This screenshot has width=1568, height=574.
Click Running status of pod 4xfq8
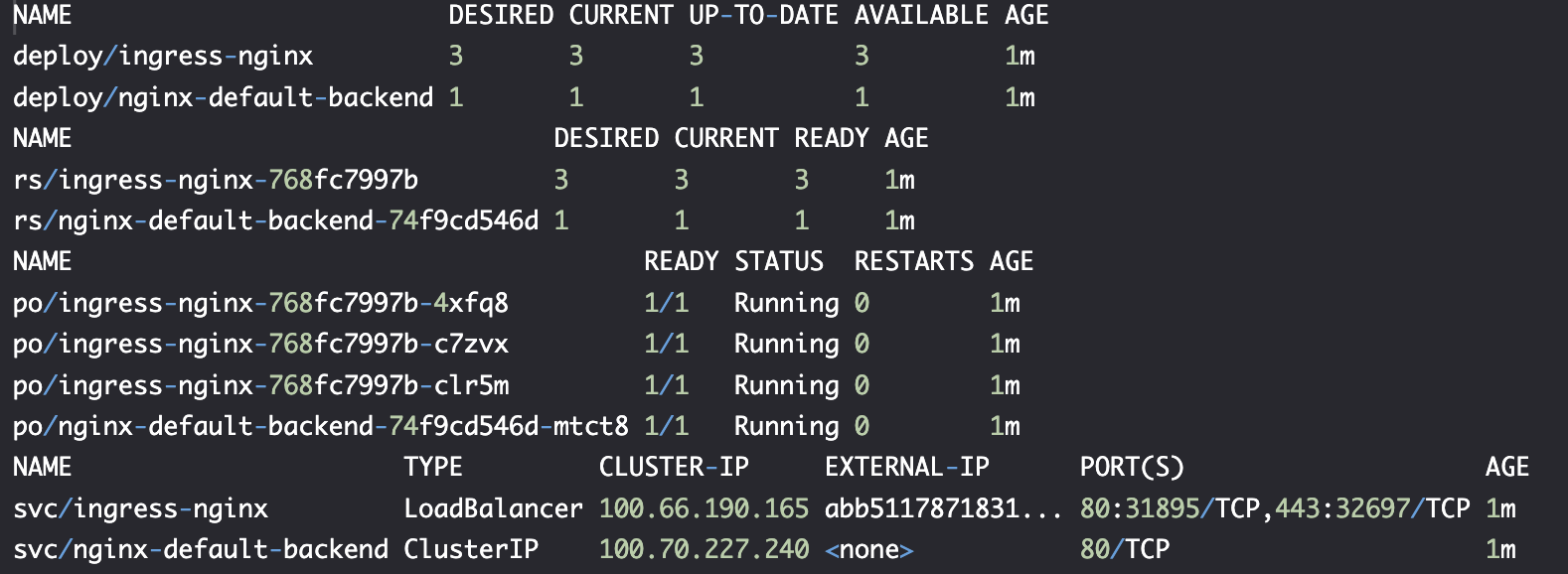click(x=787, y=303)
